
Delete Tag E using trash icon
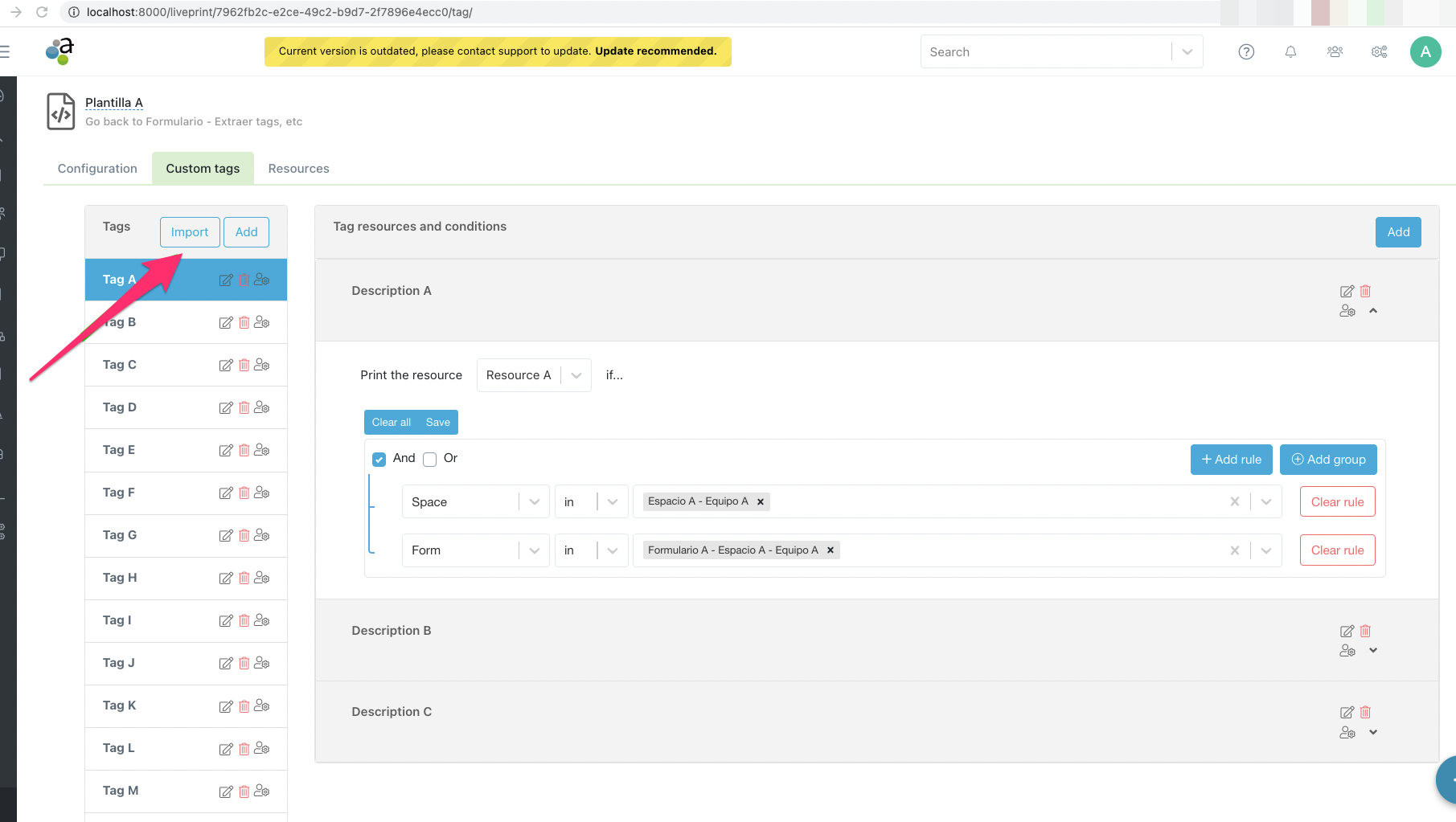tap(244, 450)
